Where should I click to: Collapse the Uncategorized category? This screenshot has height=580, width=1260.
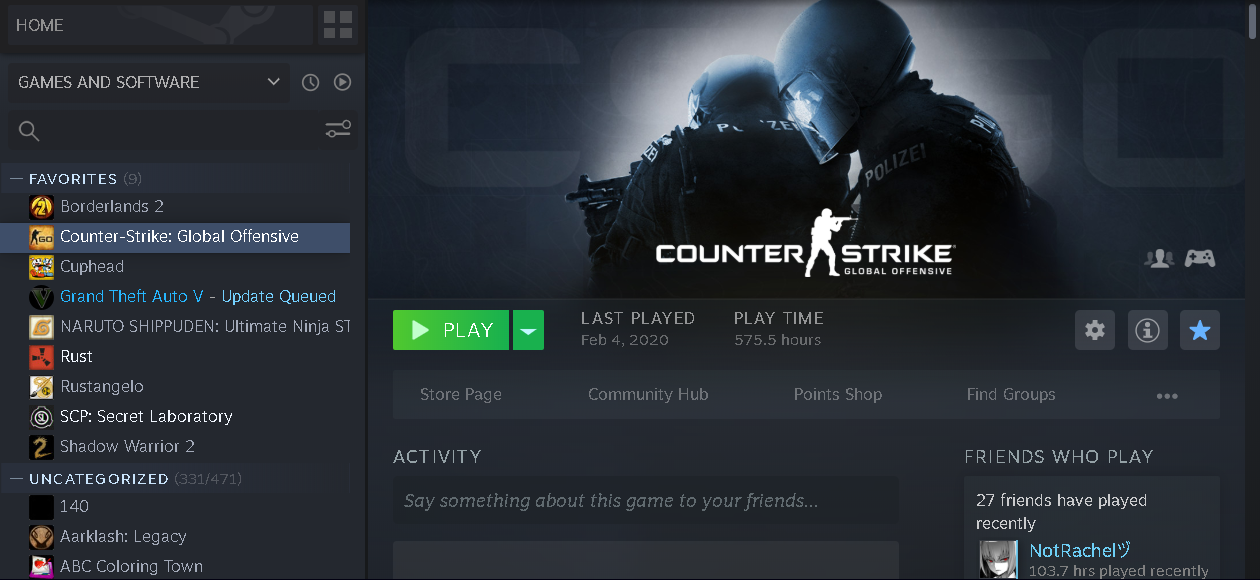[16, 479]
